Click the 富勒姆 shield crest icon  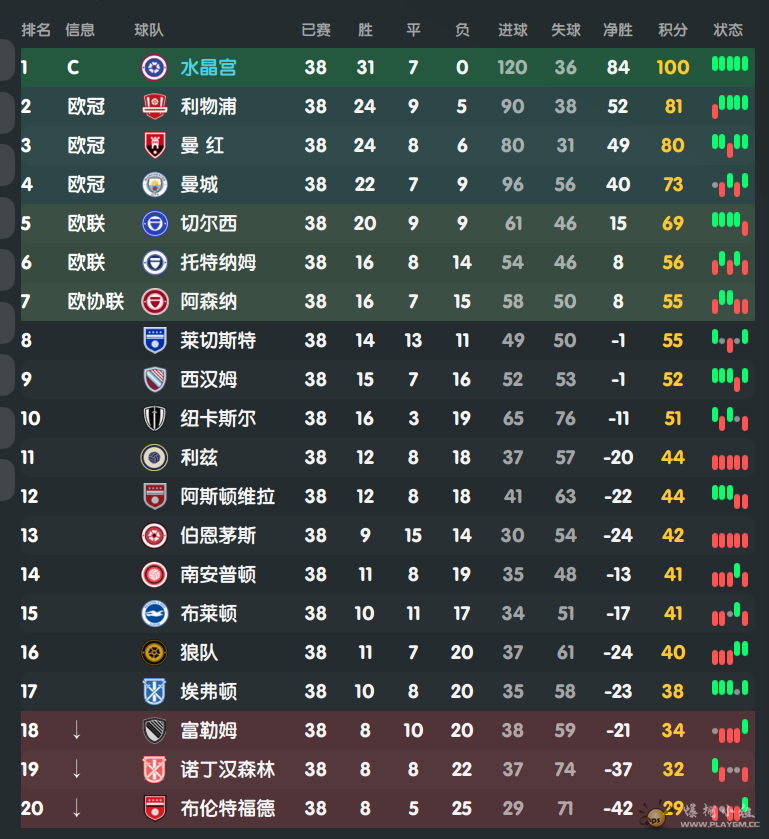[x=155, y=730]
